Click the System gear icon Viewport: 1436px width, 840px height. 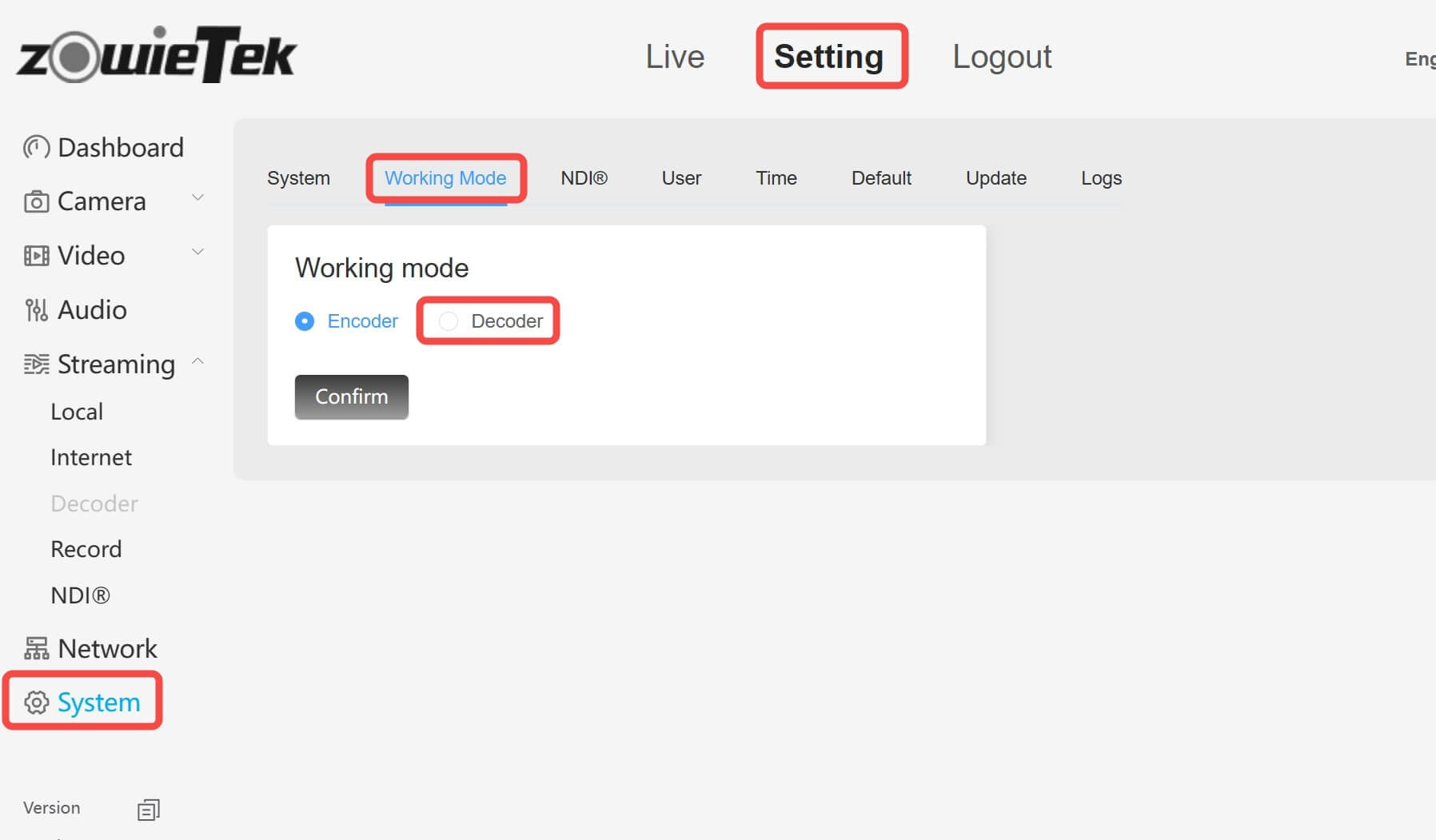click(35, 703)
